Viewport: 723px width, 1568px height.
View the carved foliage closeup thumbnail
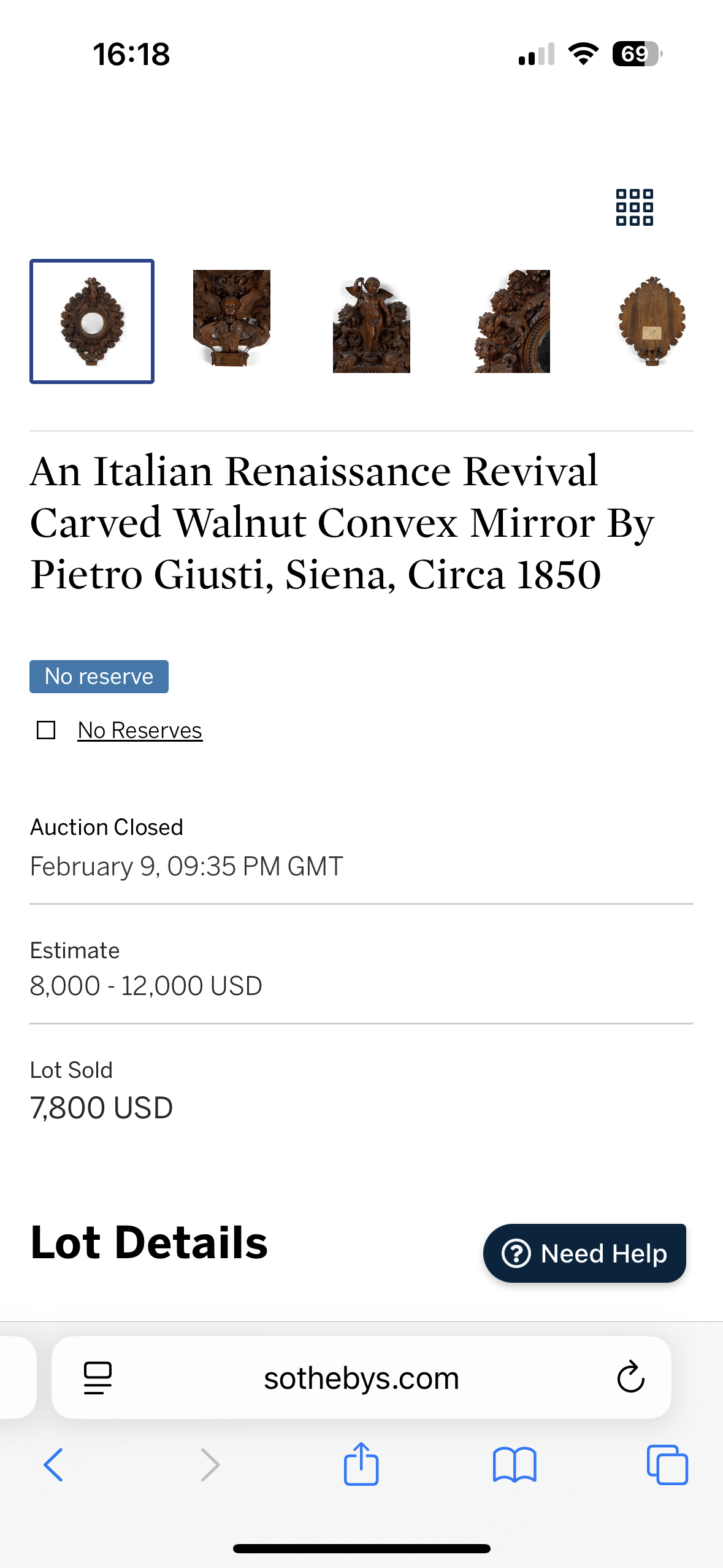512,321
